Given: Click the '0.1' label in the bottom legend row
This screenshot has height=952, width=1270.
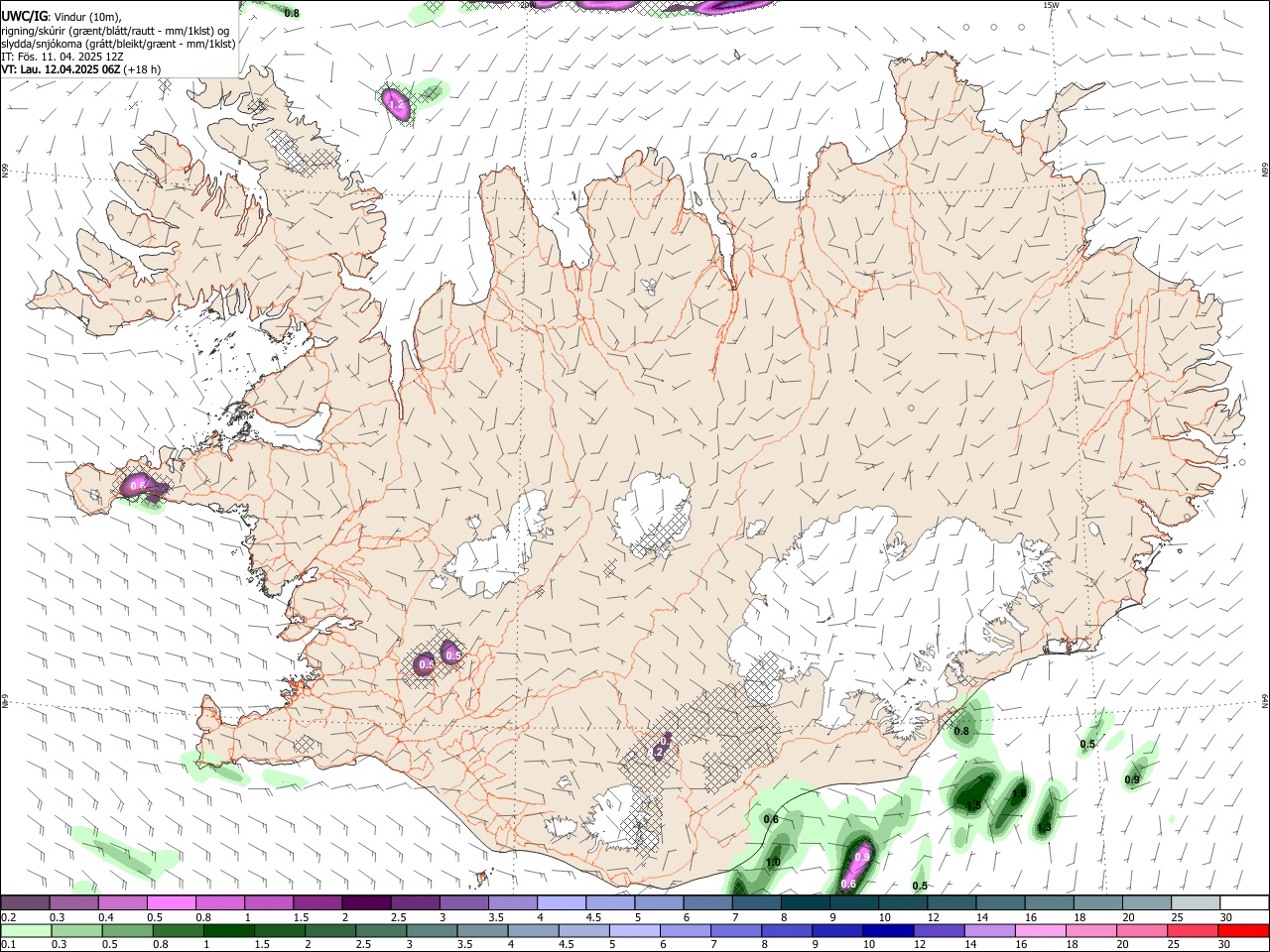Looking at the screenshot, I should (9, 945).
